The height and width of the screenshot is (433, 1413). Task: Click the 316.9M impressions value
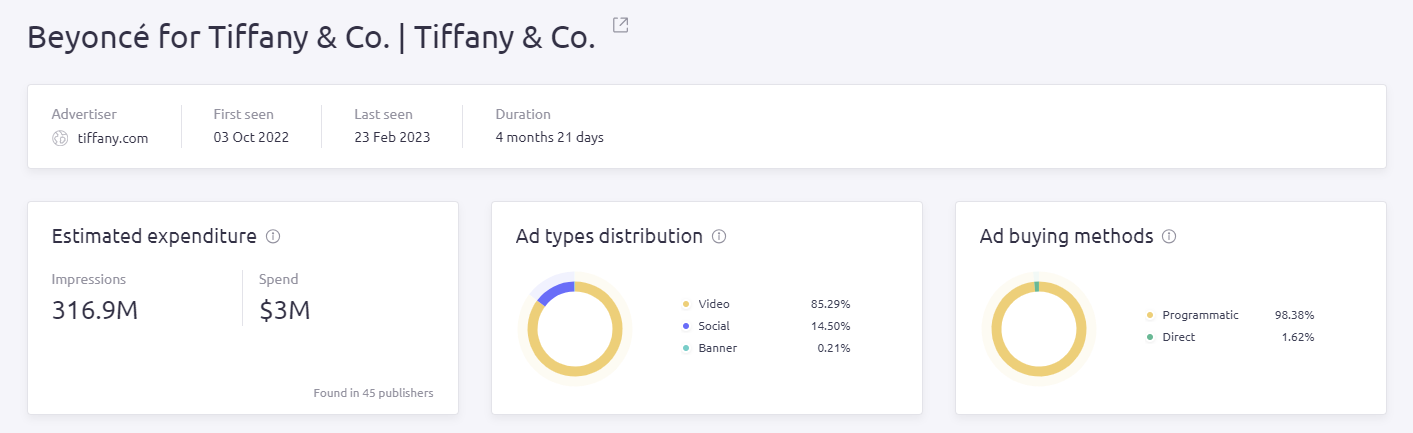pos(94,311)
